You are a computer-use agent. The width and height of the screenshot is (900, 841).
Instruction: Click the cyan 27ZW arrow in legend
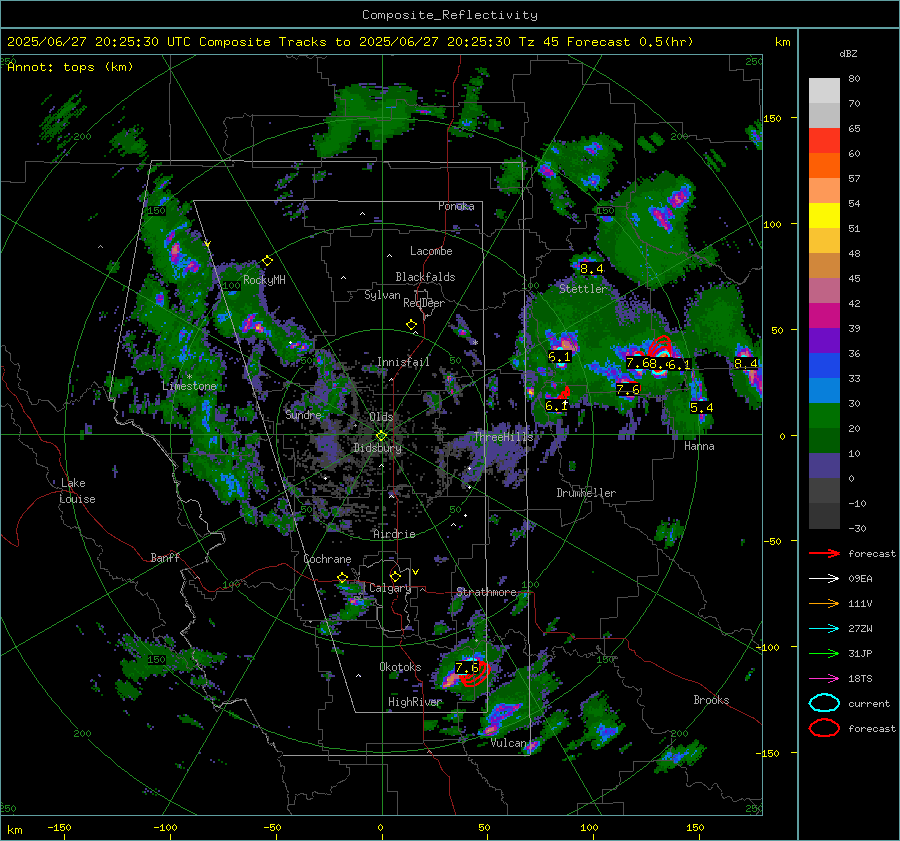pyautogui.click(x=824, y=629)
